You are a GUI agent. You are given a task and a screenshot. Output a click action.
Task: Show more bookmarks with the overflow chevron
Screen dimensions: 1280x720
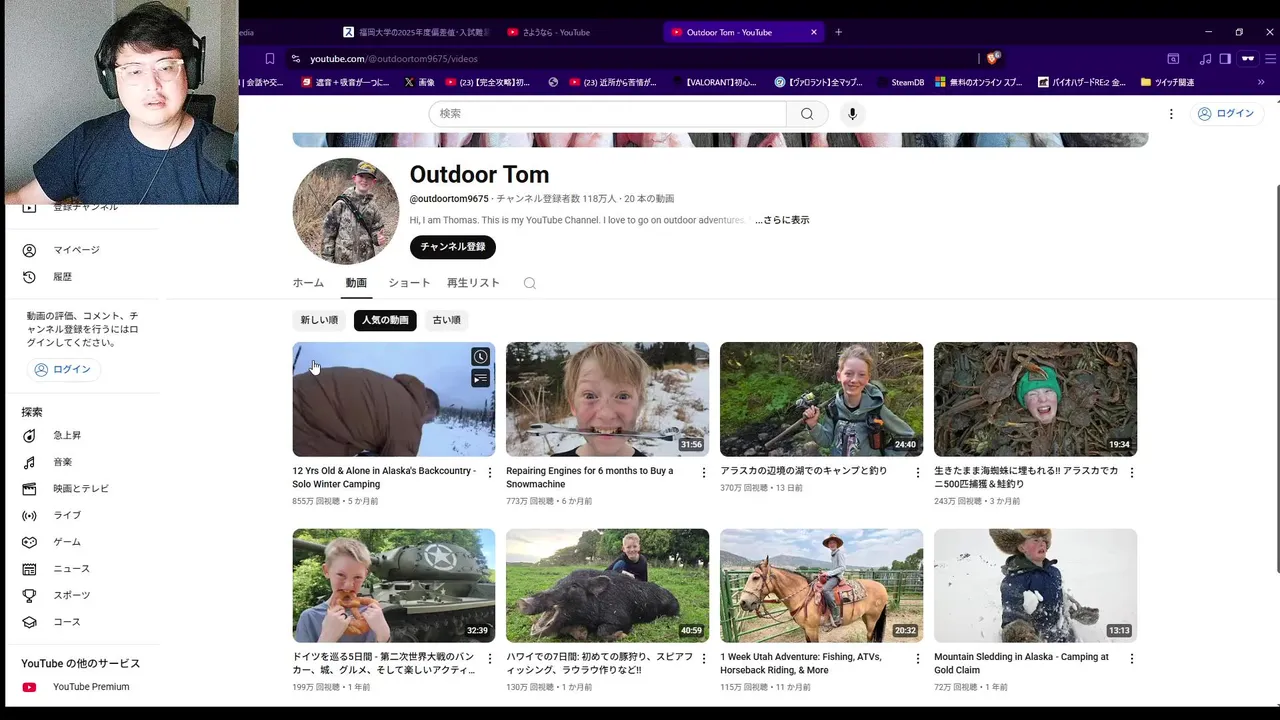(x=1261, y=82)
